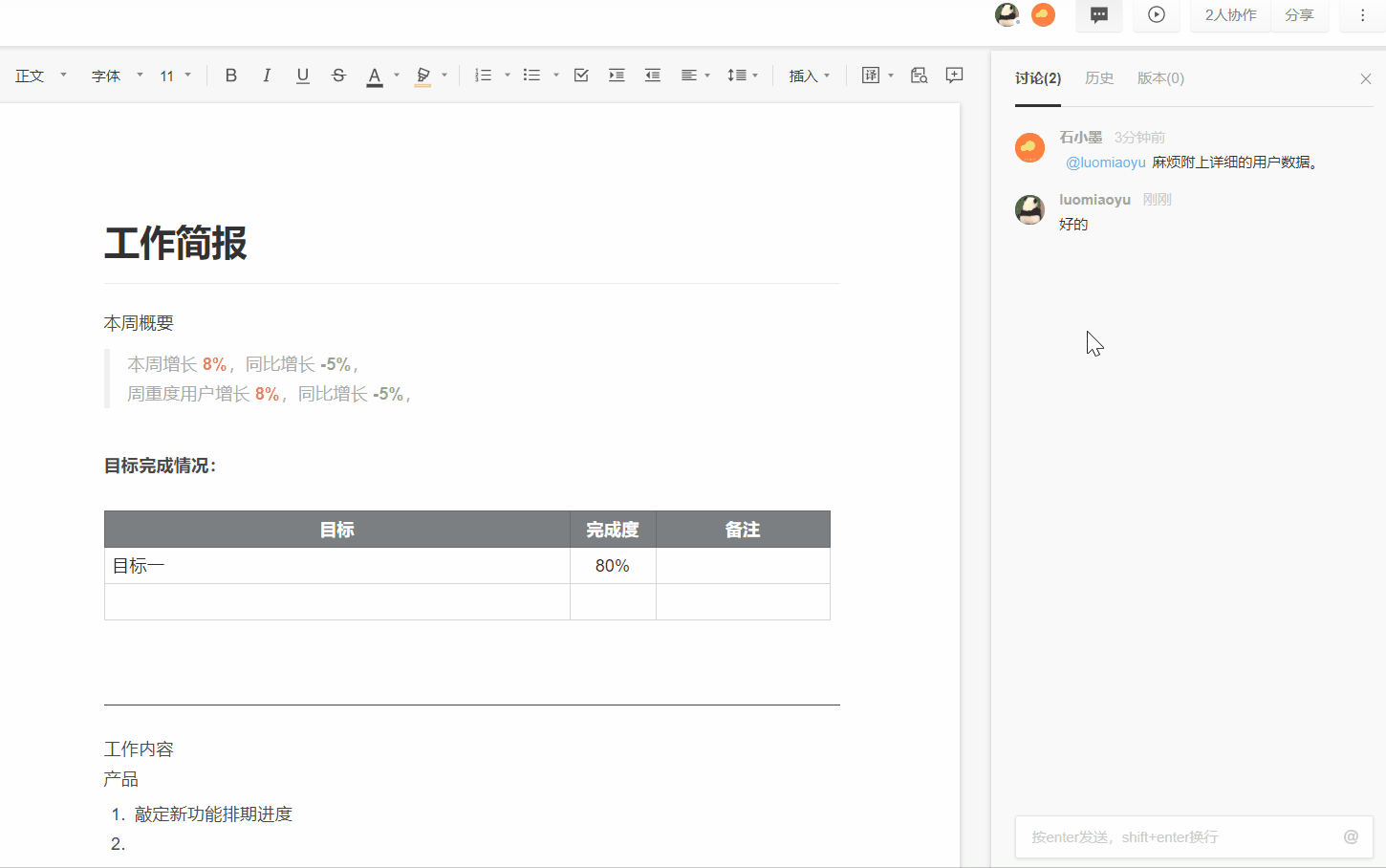Expand numbered list style arrow
1386x868 pixels.
(x=508, y=76)
